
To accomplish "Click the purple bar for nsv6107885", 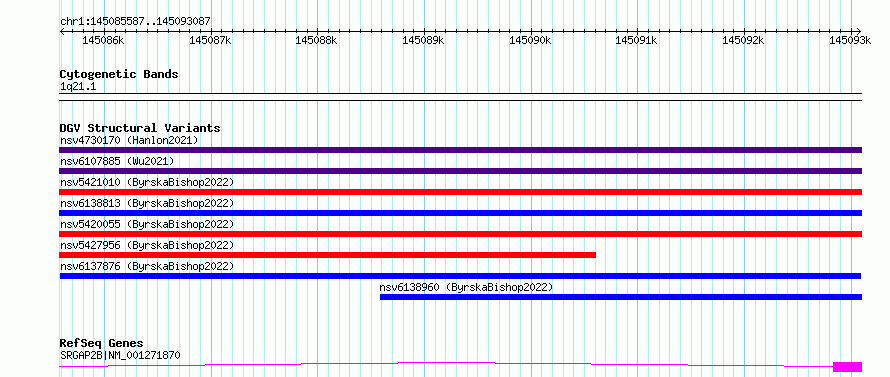I will (460, 171).
